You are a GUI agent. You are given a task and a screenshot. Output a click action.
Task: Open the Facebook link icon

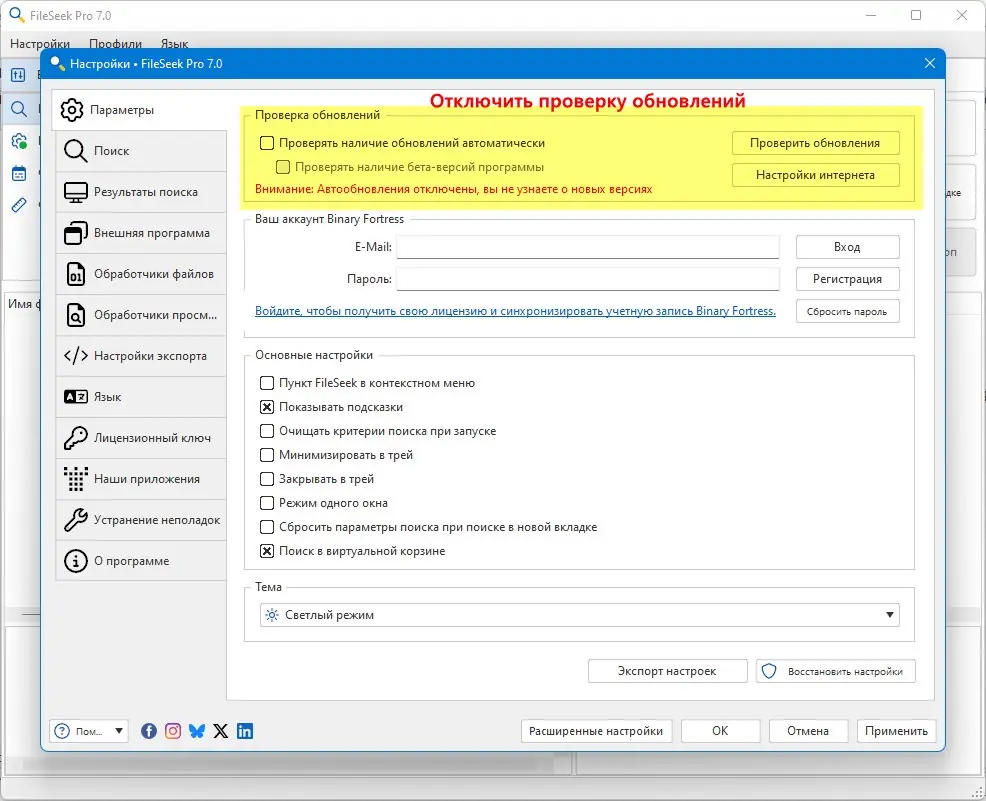coord(149,731)
